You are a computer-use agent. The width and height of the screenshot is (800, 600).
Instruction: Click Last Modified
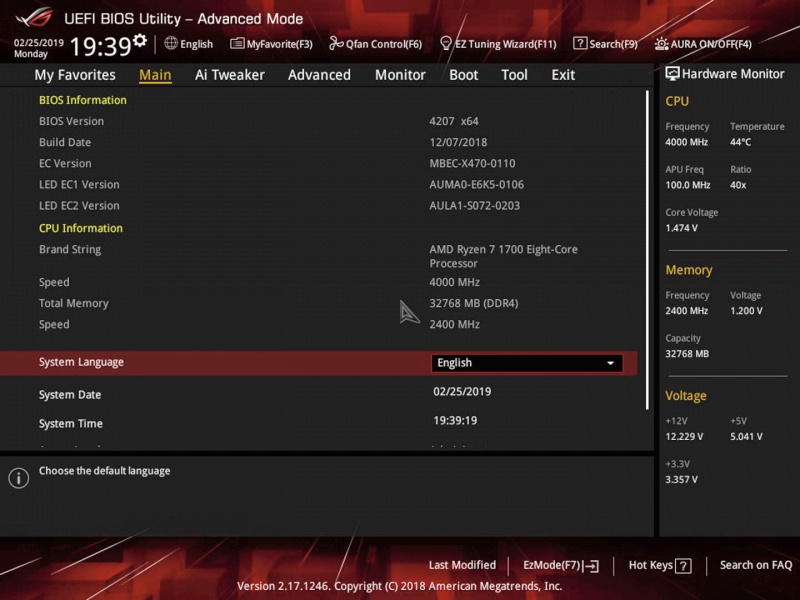click(x=462, y=565)
